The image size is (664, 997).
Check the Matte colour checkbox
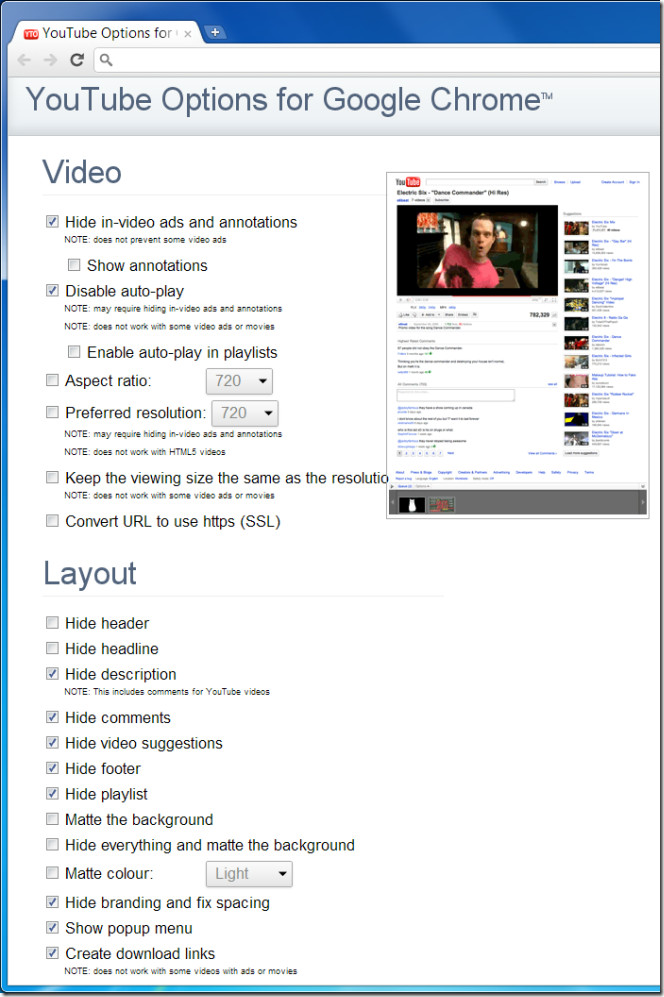pos(52,873)
